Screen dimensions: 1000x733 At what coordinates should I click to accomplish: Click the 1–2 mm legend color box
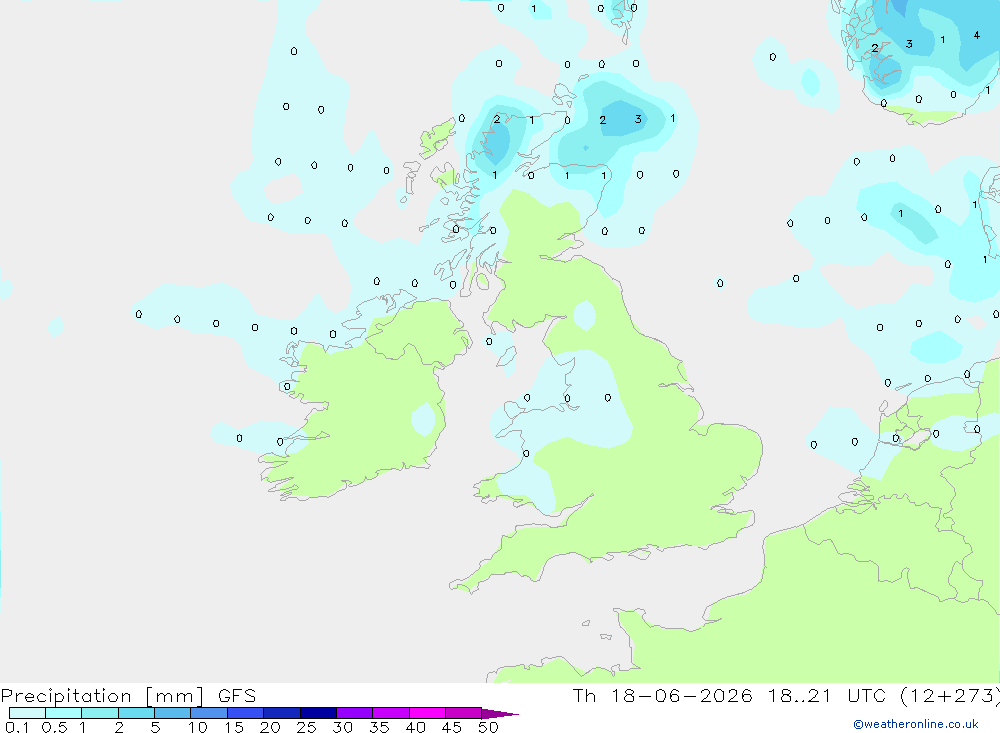tap(100, 713)
